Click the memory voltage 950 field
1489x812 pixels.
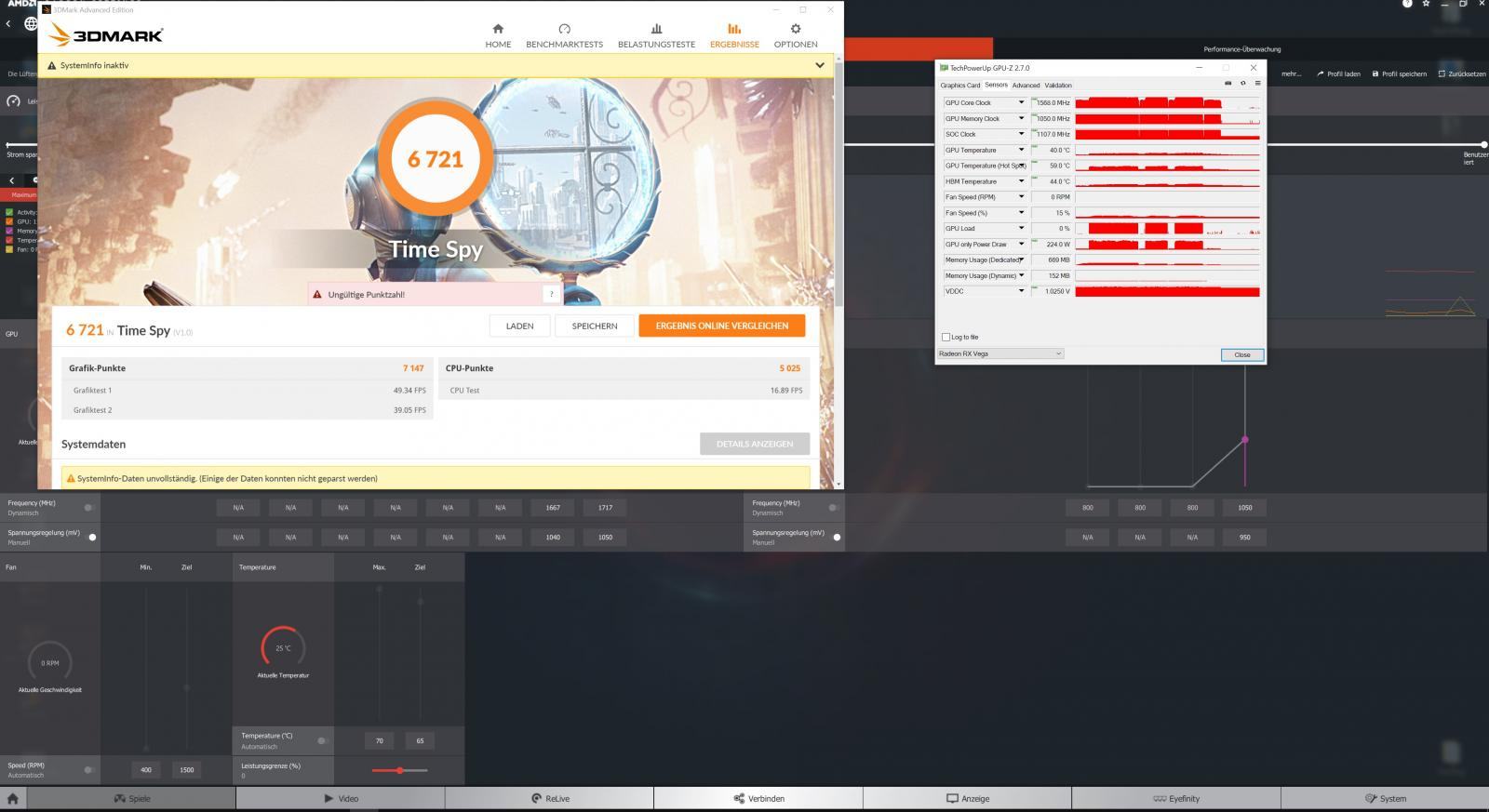coord(1245,537)
